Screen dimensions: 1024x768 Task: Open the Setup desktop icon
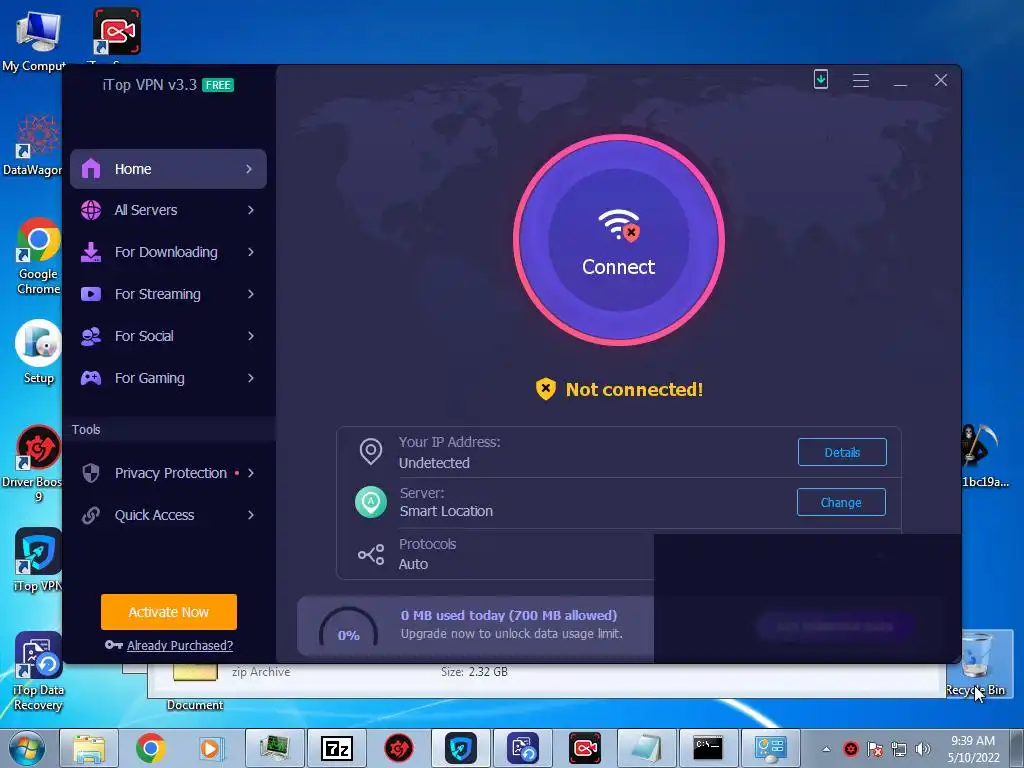pos(38,352)
